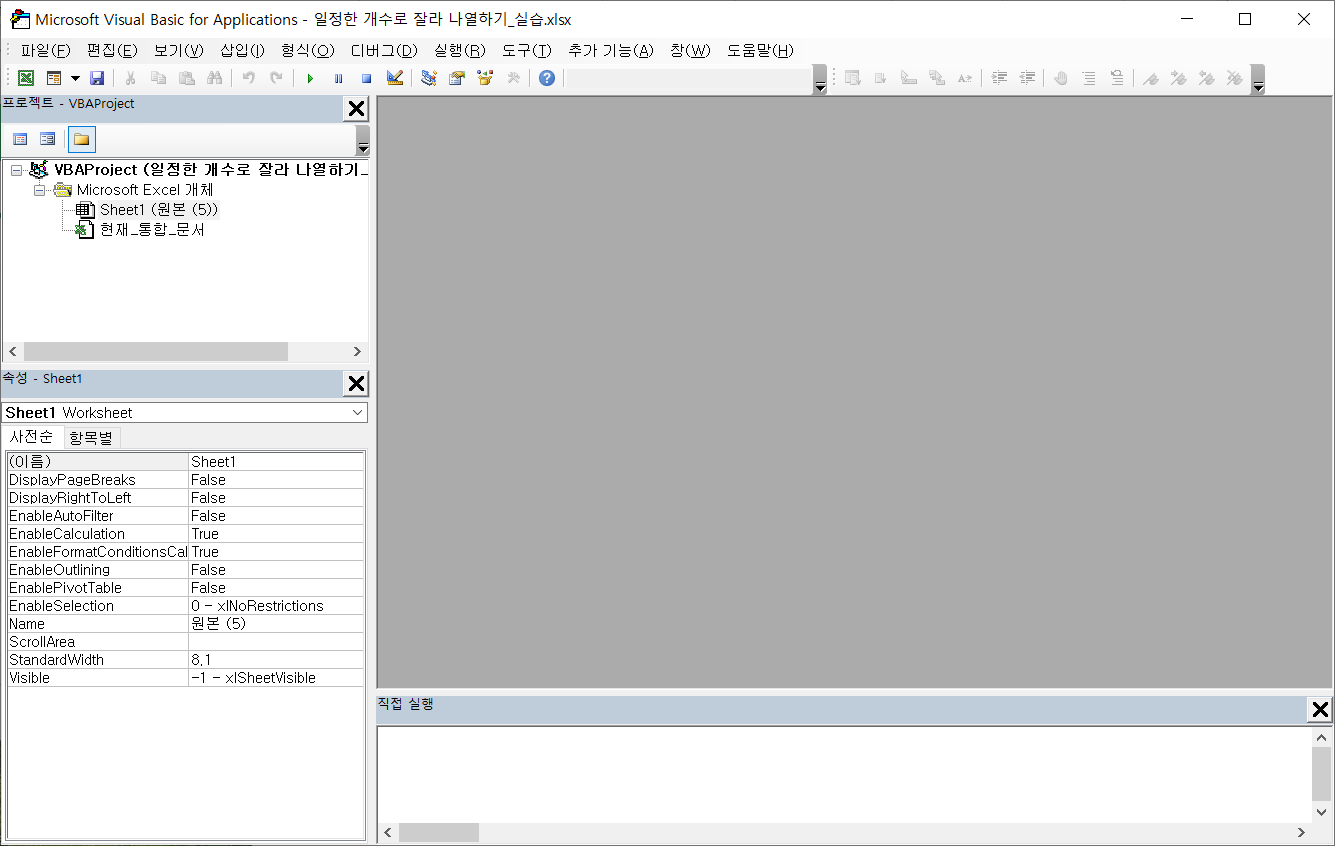Click inside the Immediate window text area
Screen dimensions: 1335x846
tap(844, 774)
